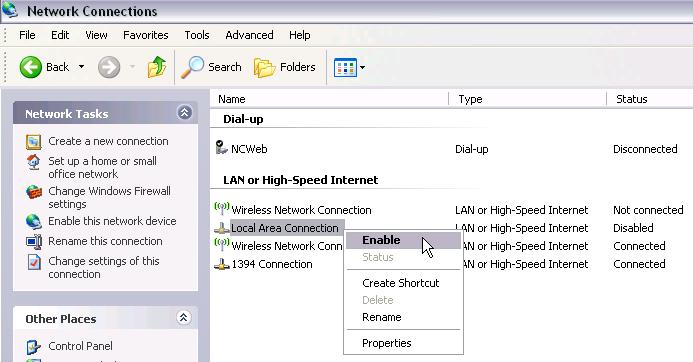Open the Help menu
Viewport: 693px width, 362px height.
click(300, 35)
